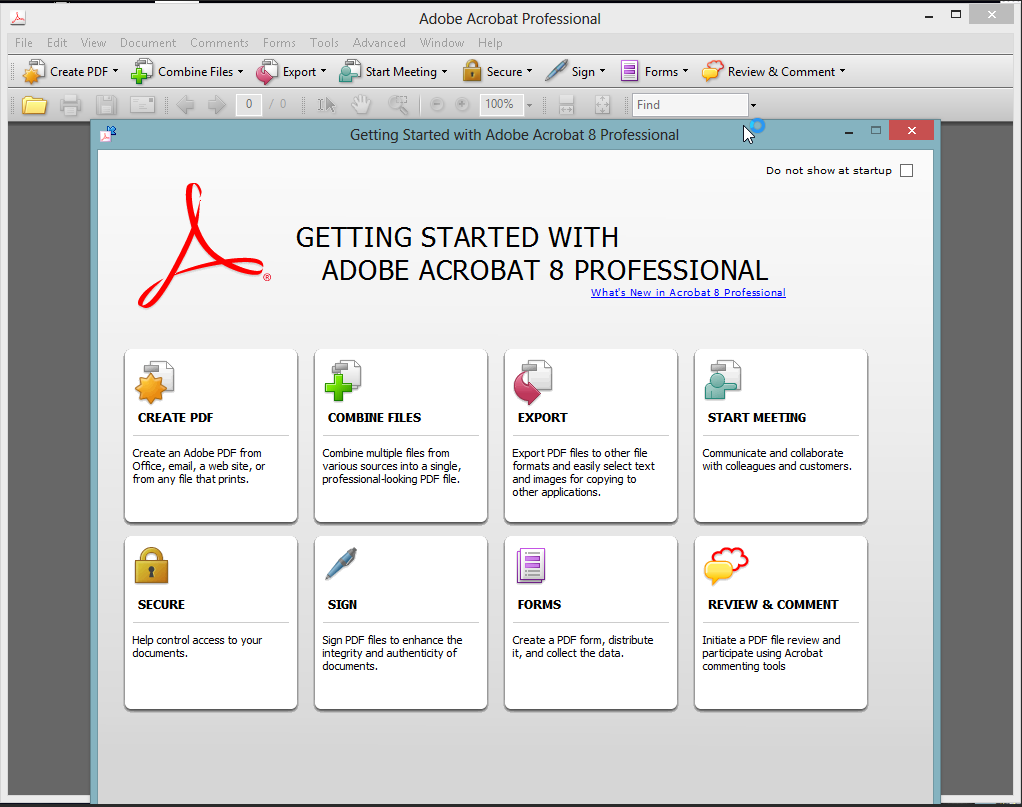This screenshot has width=1022, height=807.
Task: Open the Document menu
Action: tap(148, 43)
